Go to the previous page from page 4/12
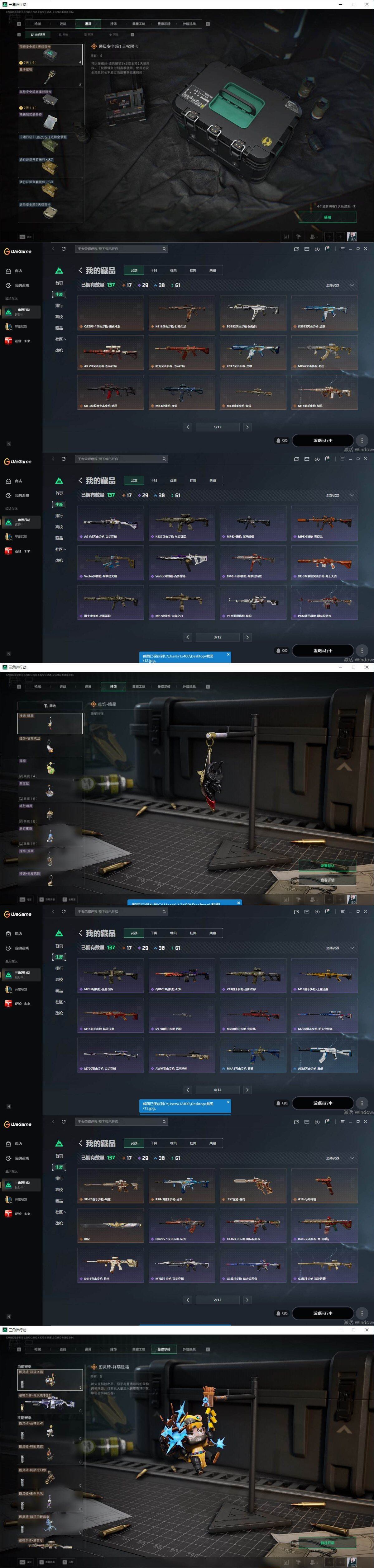374x1568 pixels. coord(188,1090)
